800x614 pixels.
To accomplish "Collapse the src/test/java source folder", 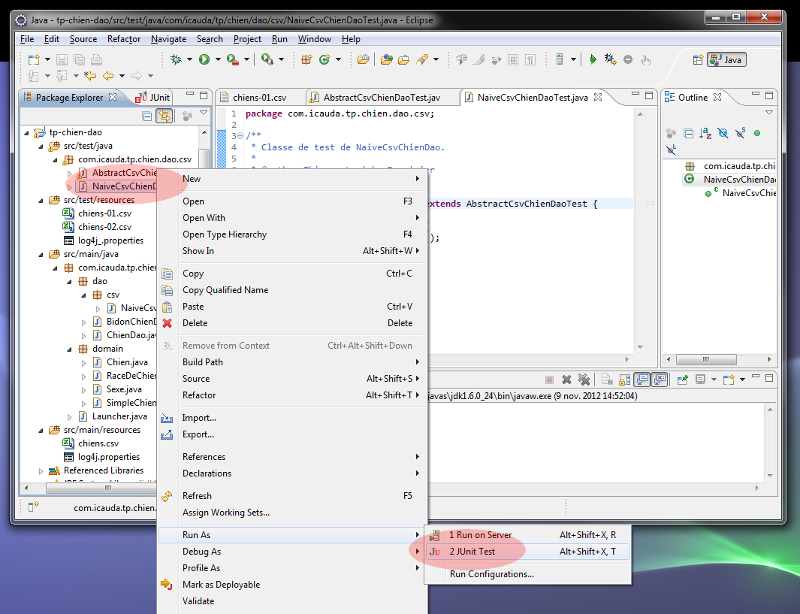I will [42, 145].
